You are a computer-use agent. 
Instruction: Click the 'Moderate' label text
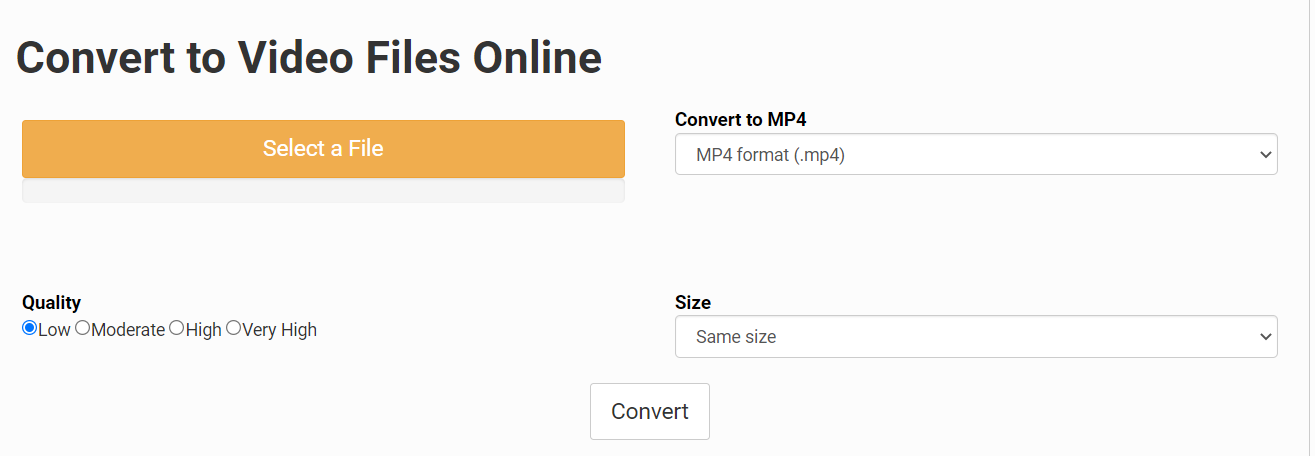[x=128, y=330]
